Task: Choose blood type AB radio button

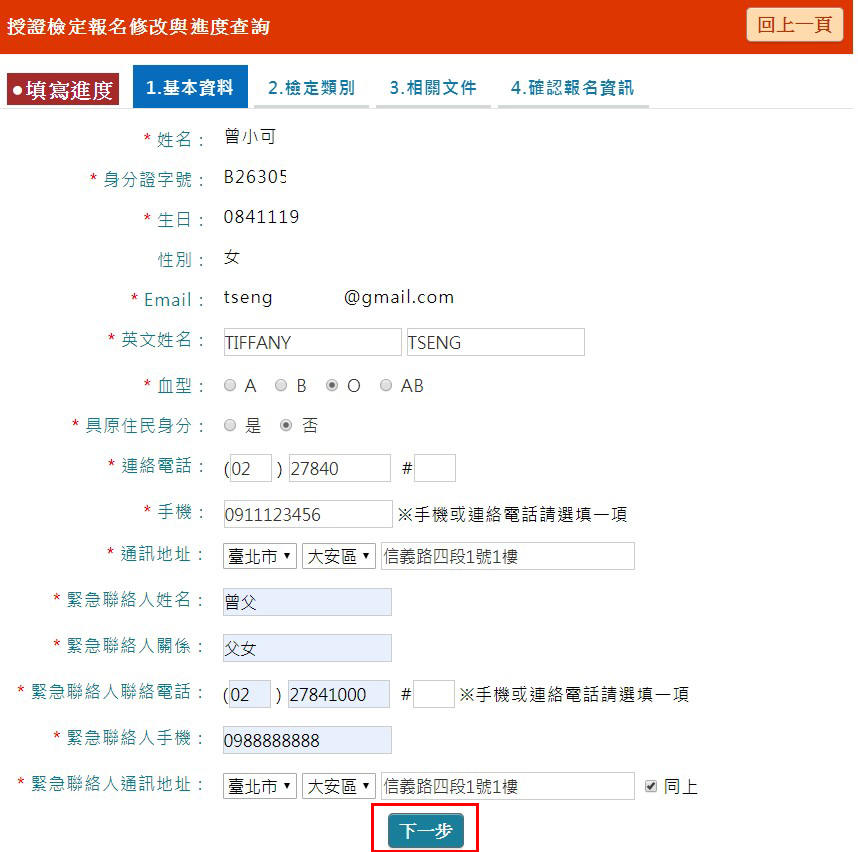Action: click(386, 385)
